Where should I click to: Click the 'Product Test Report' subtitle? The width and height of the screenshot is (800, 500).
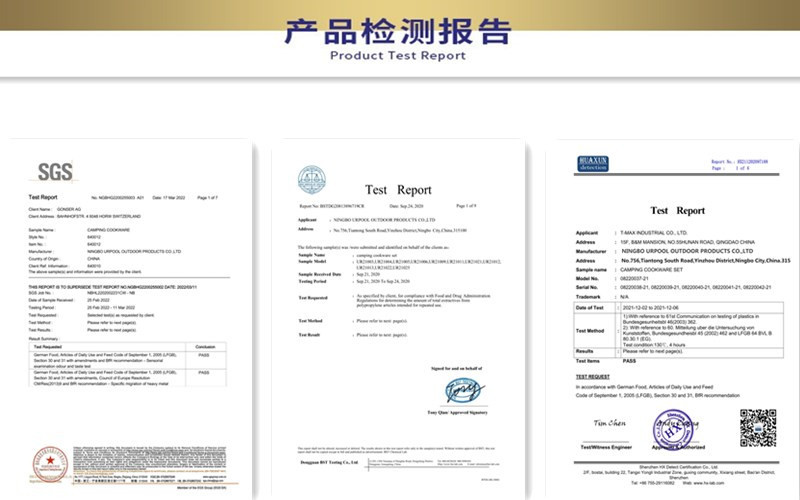(398, 56)
